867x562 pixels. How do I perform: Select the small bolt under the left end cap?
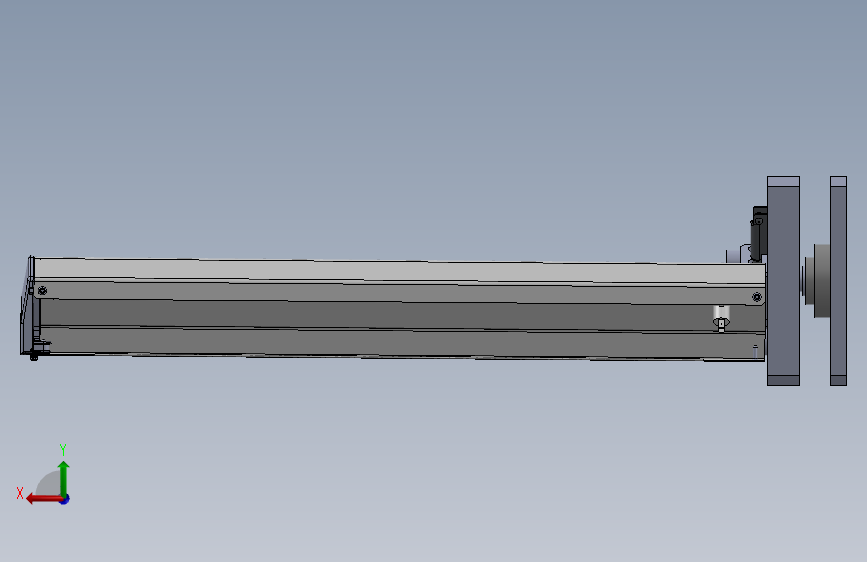(x=34, y=357)
